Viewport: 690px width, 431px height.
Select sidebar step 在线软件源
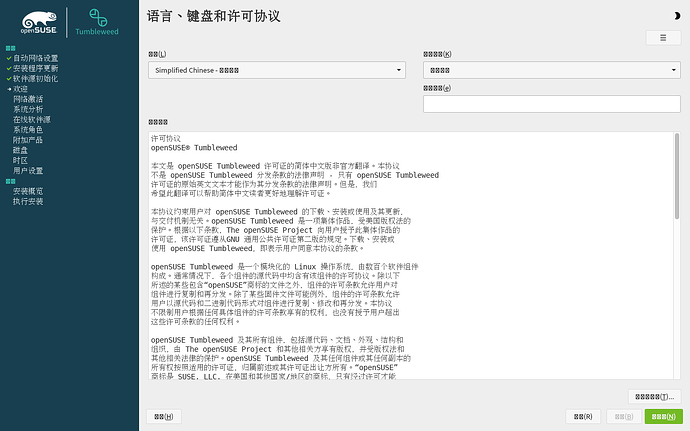tap(32, 119)
